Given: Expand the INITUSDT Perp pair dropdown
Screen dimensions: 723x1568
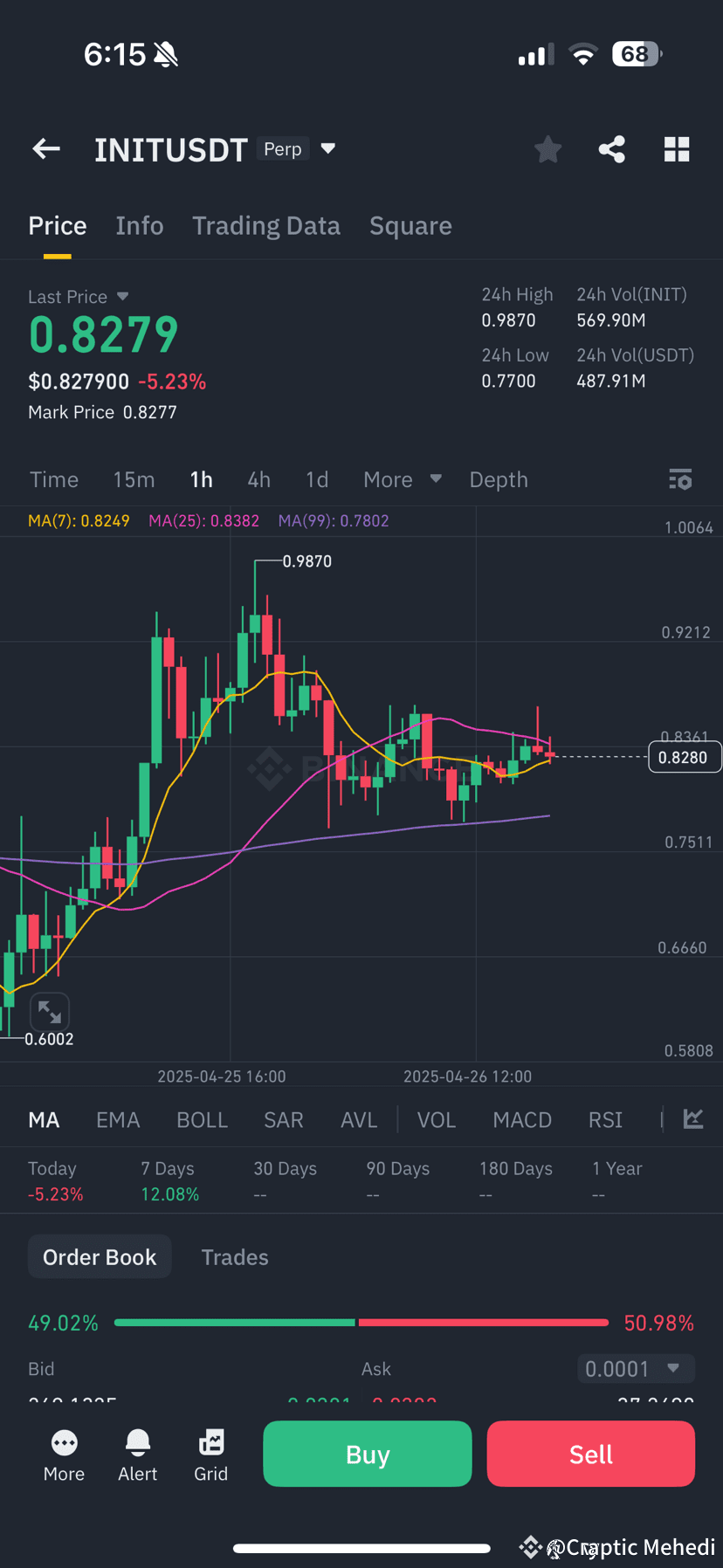Looking at the screenshot, I should tap(328, 148).
